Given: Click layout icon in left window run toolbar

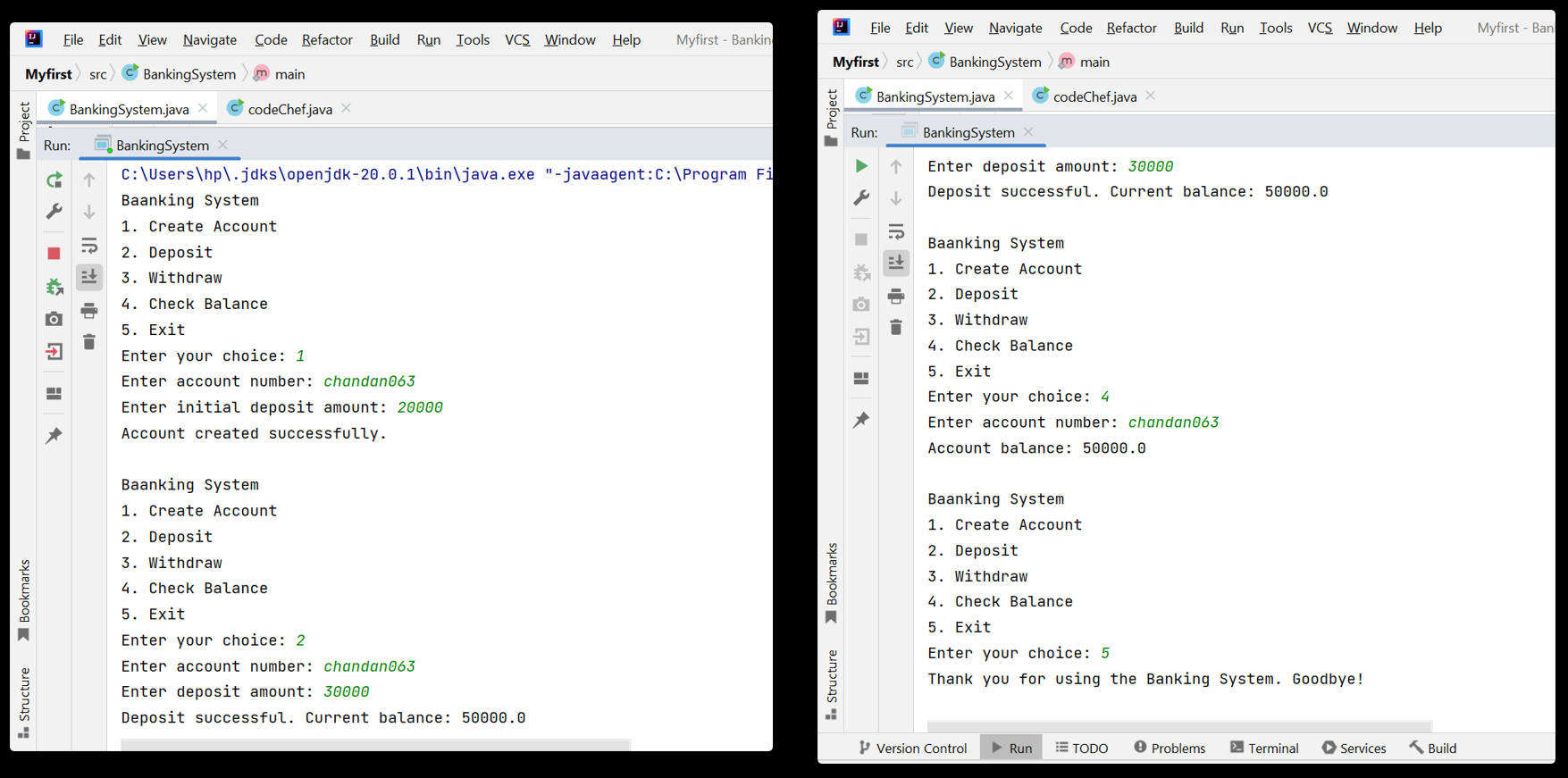Looking at the screenshot, I should [x=54, y=393].
